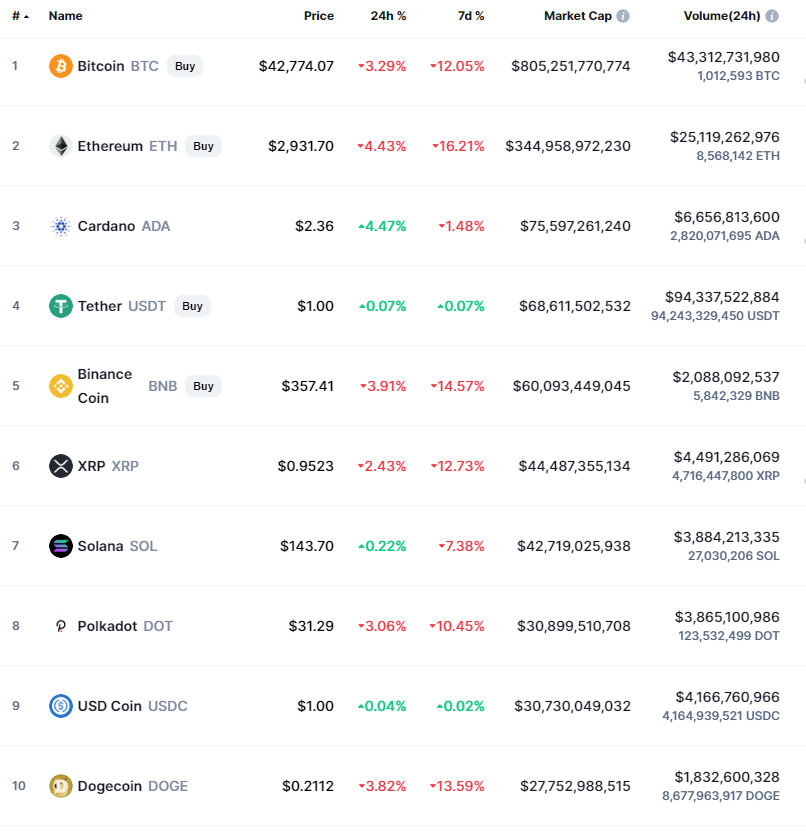Click the Buy button next to Ethereum
Image resolution: width=806 pixels, height=838 pixels.
[x=203, y=146]
